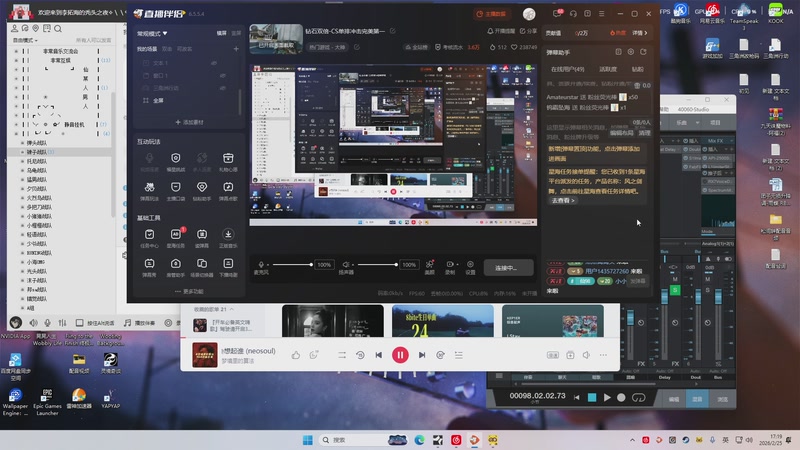
Task: Open the playlist queue in music player
Action: (459, 355)
